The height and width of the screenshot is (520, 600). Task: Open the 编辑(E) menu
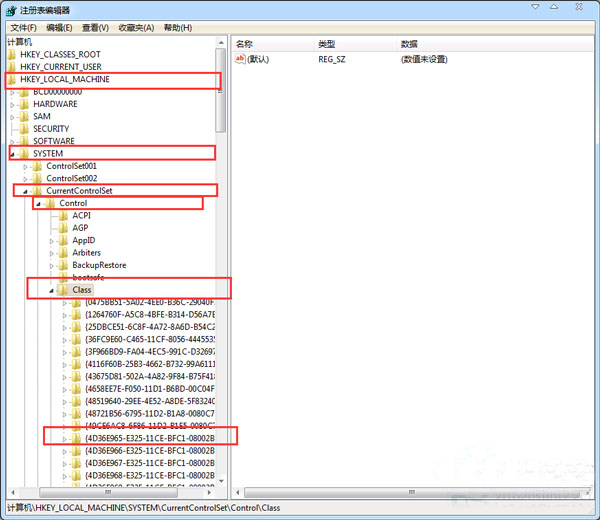[x=59, y=28]
